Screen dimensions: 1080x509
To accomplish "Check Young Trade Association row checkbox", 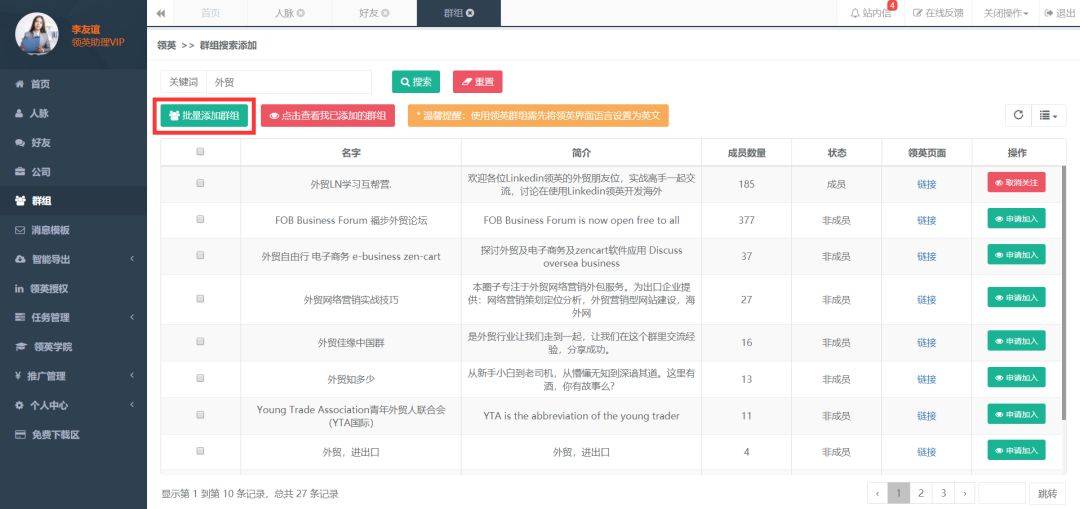I will 200,415.
